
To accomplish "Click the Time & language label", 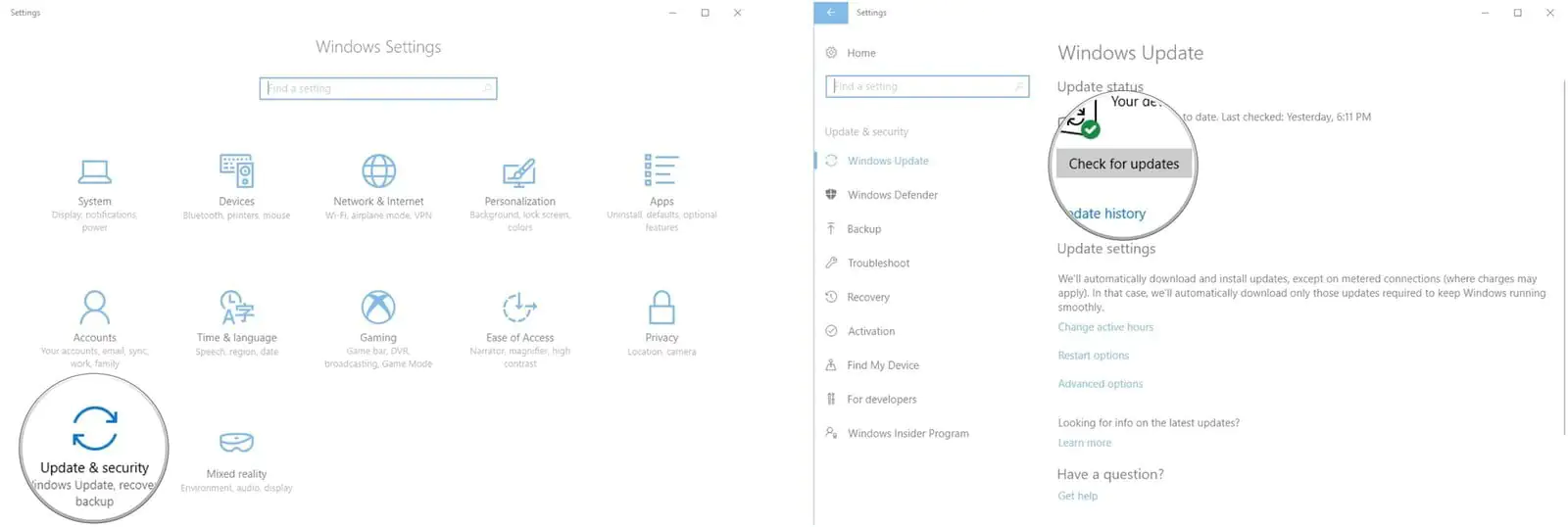I will point(236,337).
